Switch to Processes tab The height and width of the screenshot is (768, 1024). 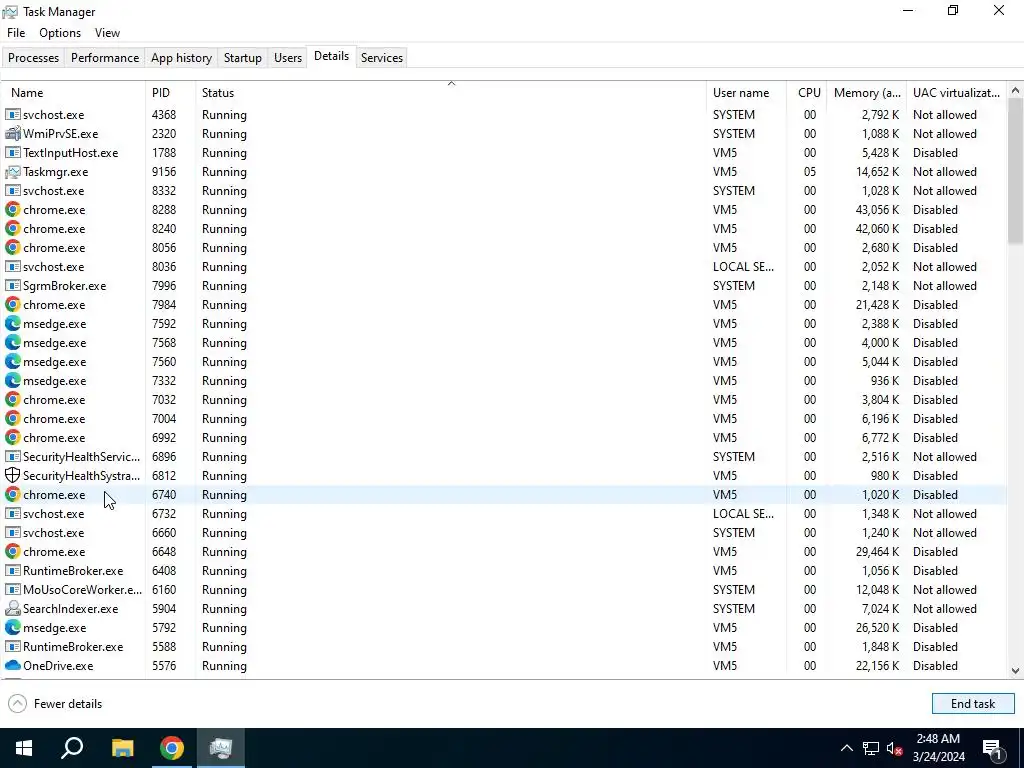coord(33,57)
